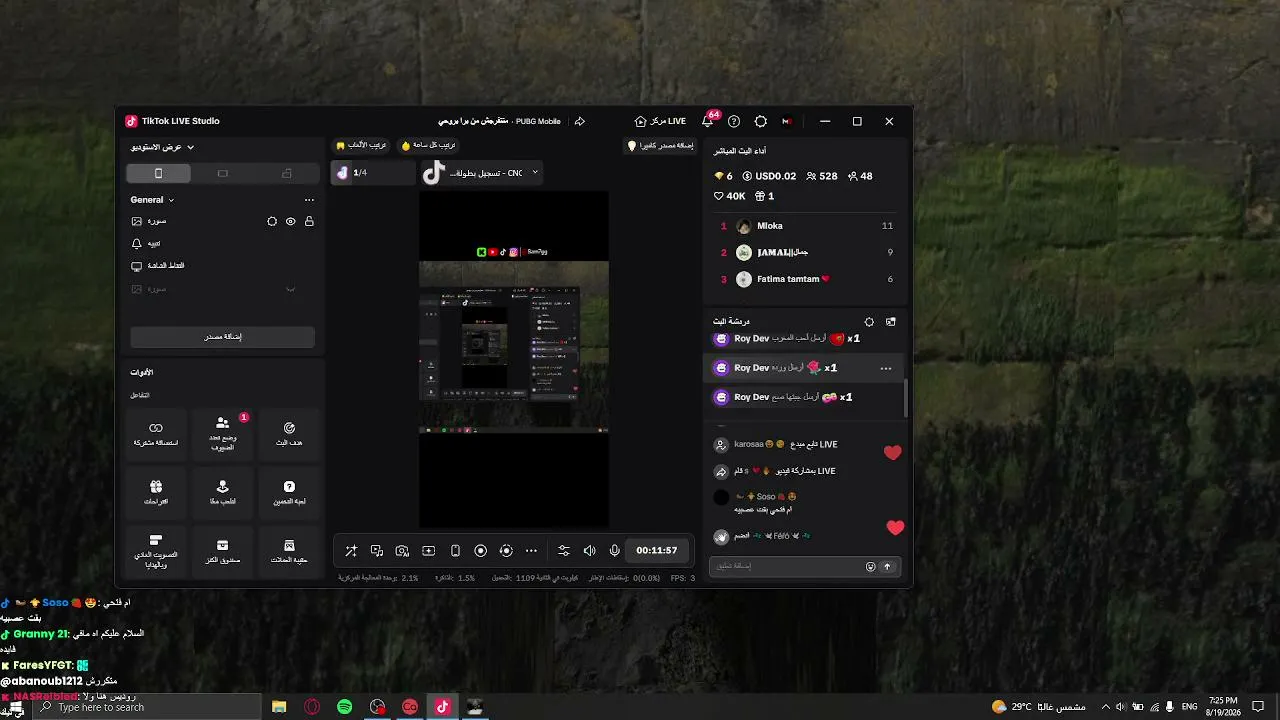1280x720 pixels.
Task: Open the play together tool
Action: point(222,493)
